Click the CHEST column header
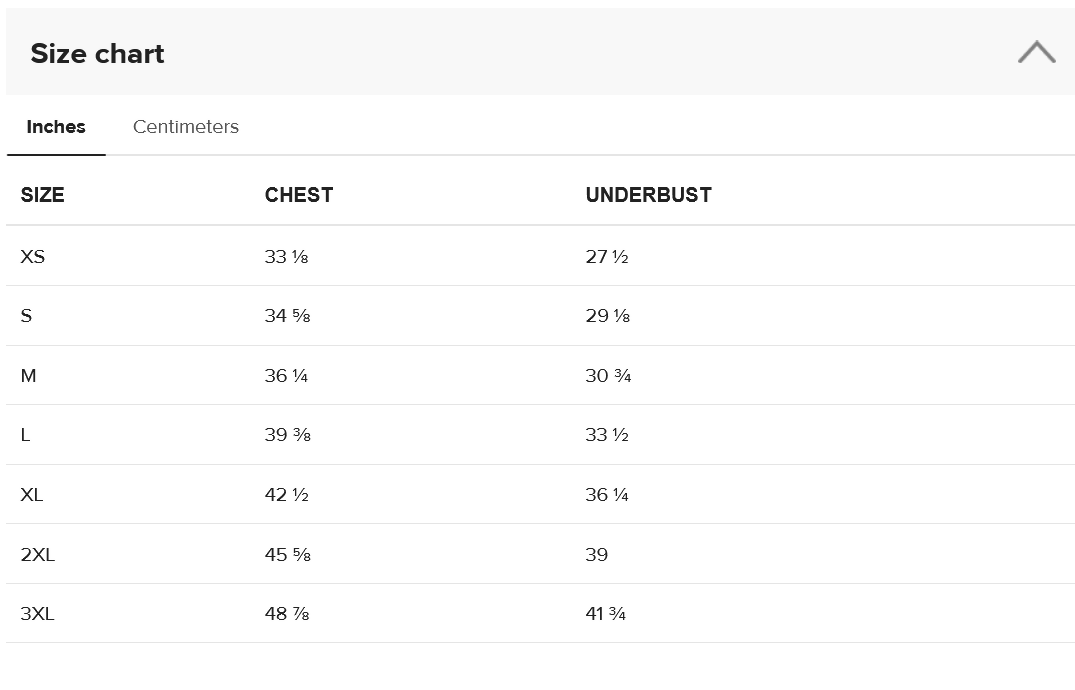The height and width of the screenshot is (690, 1075). point(299,195)
